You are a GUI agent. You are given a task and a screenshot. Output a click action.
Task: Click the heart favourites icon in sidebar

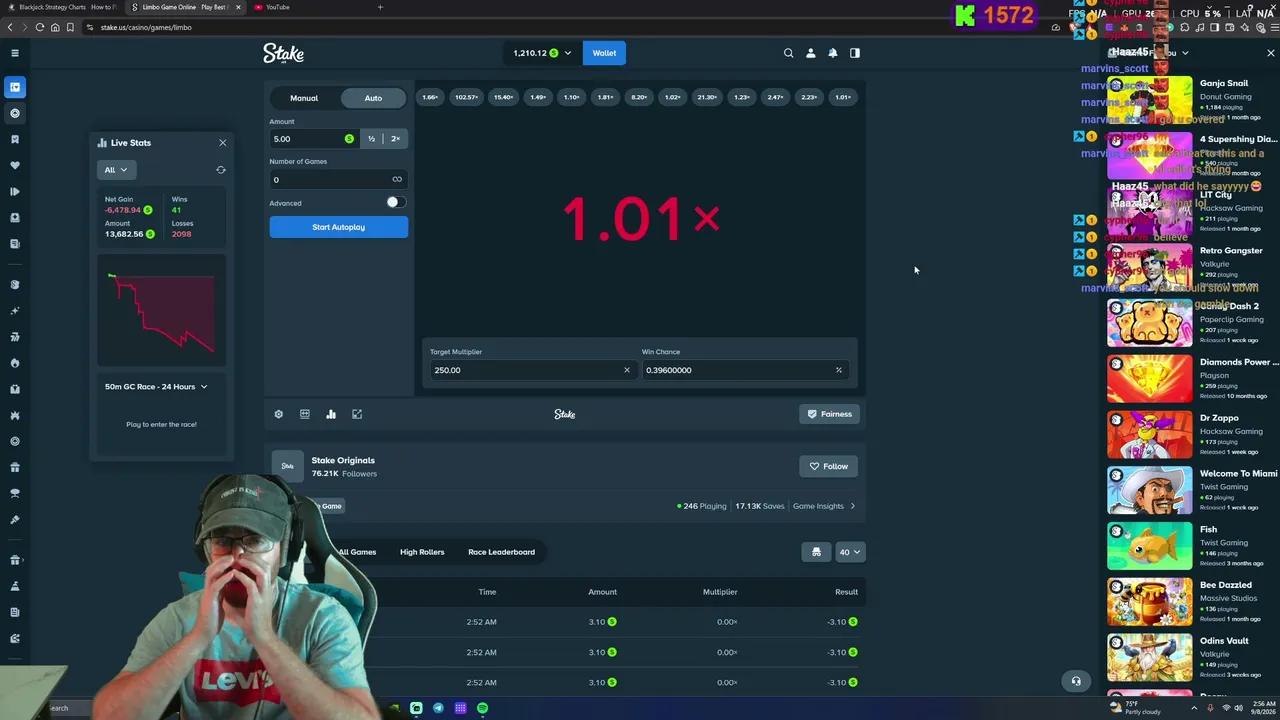click(x=15, y=165)
